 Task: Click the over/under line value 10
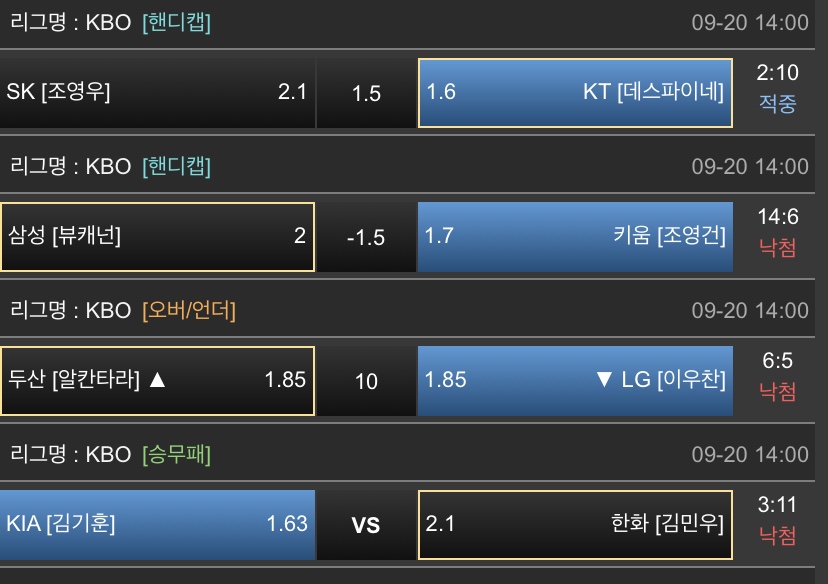[367, 381]
